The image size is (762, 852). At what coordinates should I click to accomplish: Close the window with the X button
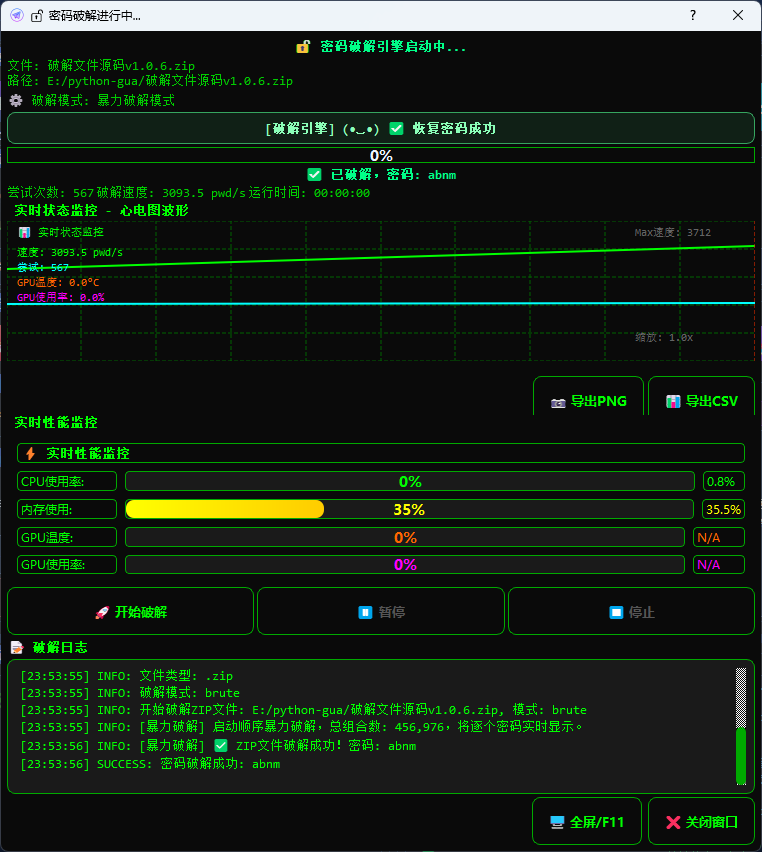coord(738,15)
